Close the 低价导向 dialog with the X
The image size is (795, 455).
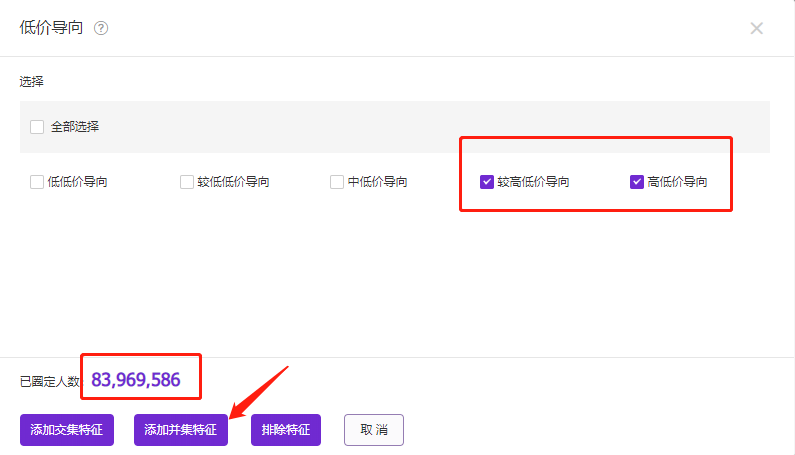tap(756, 28)
